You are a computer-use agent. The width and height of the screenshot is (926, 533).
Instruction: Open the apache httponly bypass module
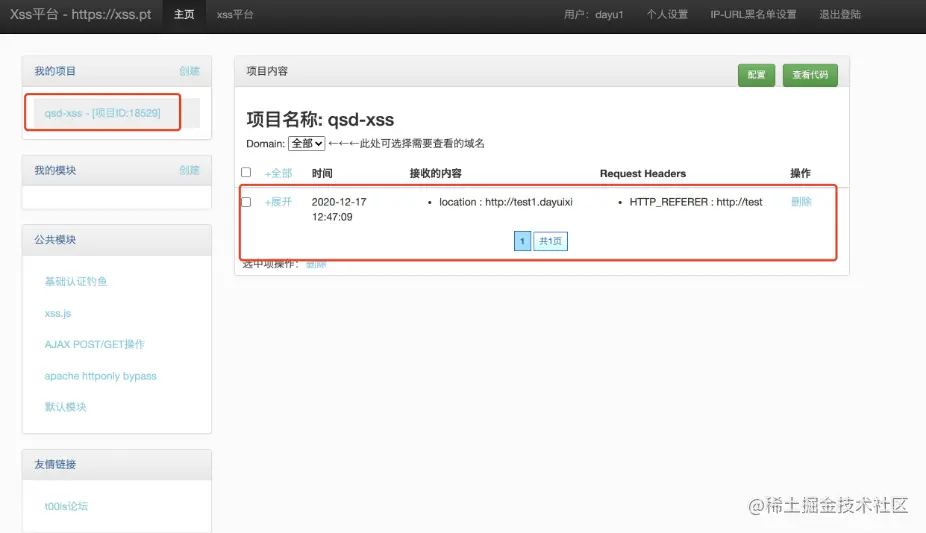pos(100,376)
